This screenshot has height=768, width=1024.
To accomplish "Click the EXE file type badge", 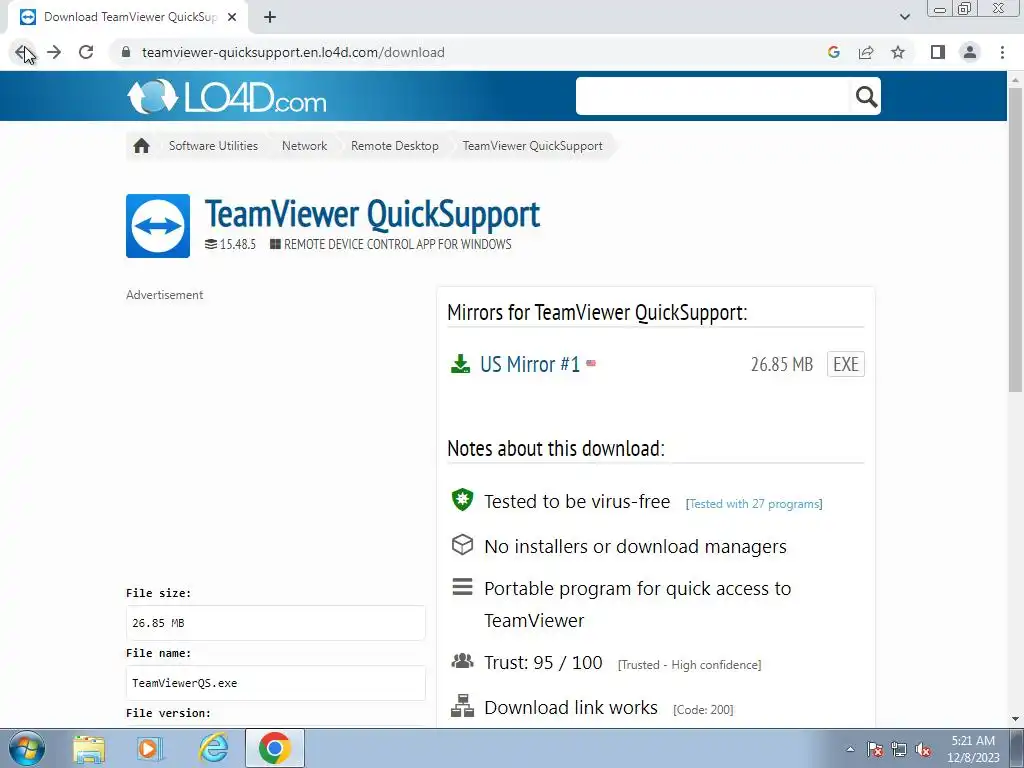I will click(846, 364).
